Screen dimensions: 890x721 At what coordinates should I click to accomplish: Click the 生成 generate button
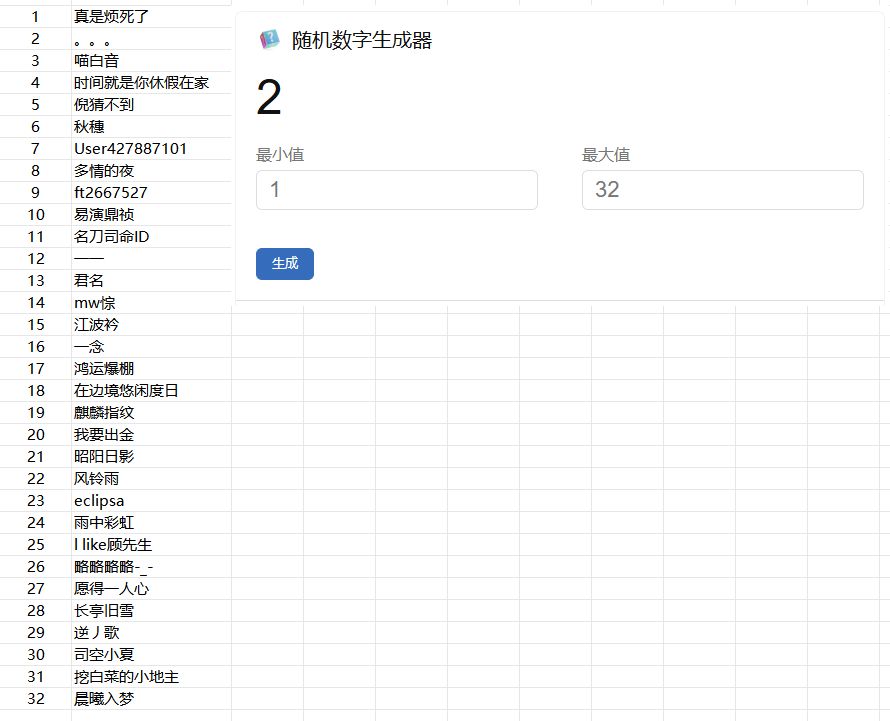(285, 264)
